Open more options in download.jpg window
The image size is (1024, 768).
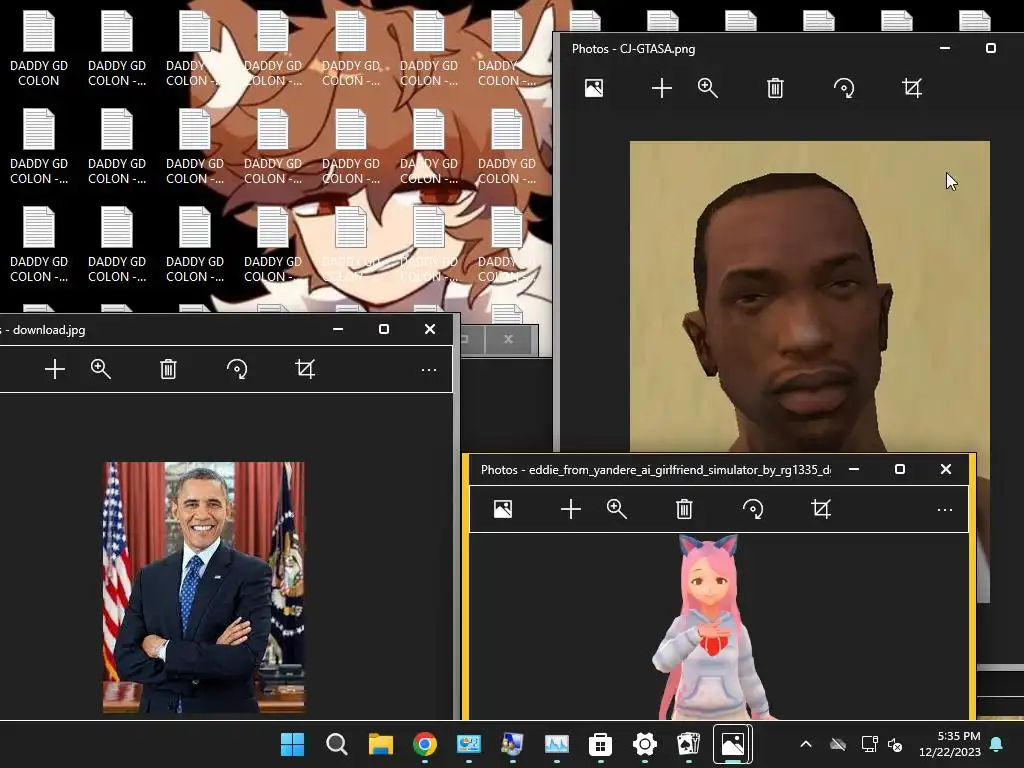coord(429,370)
